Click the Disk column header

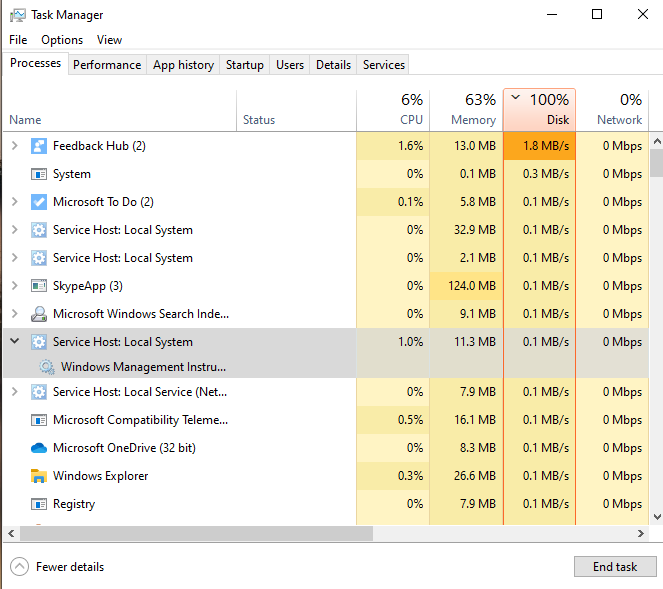[540, 110]
